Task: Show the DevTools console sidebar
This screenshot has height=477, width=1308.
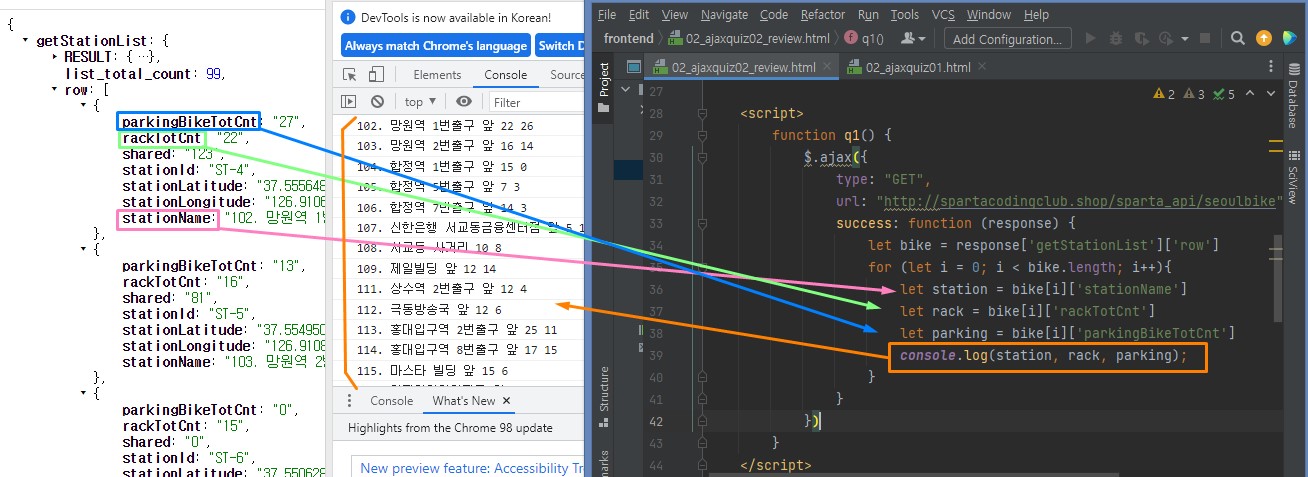Action: click(350, 101)
